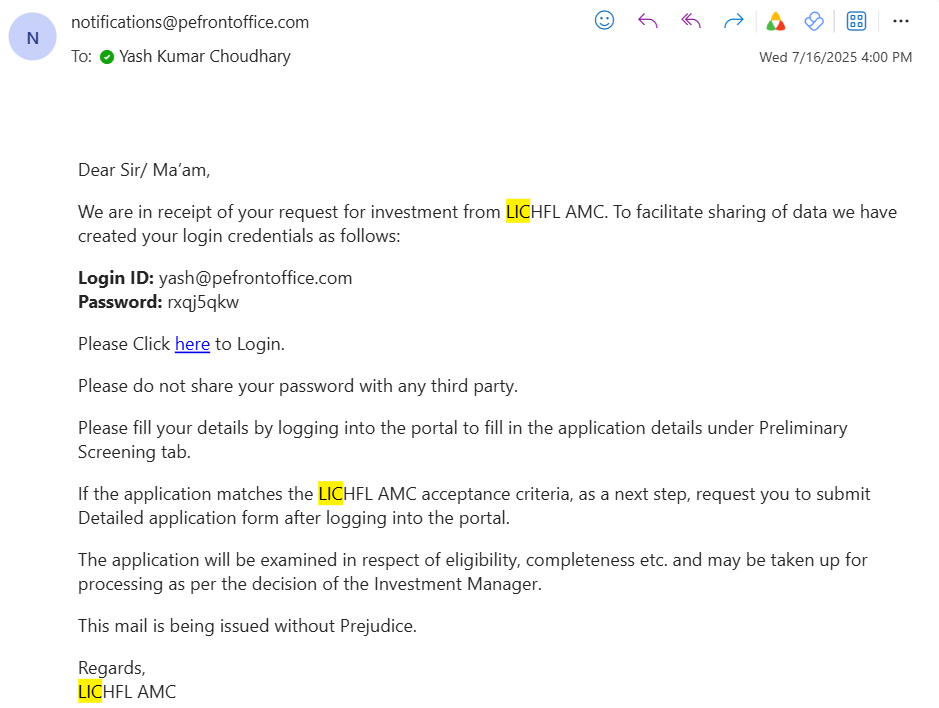The width and height of the screenshot is (939, 708).
Task: Click the highlighted LIC in the signature
Action: pos(90,691)
